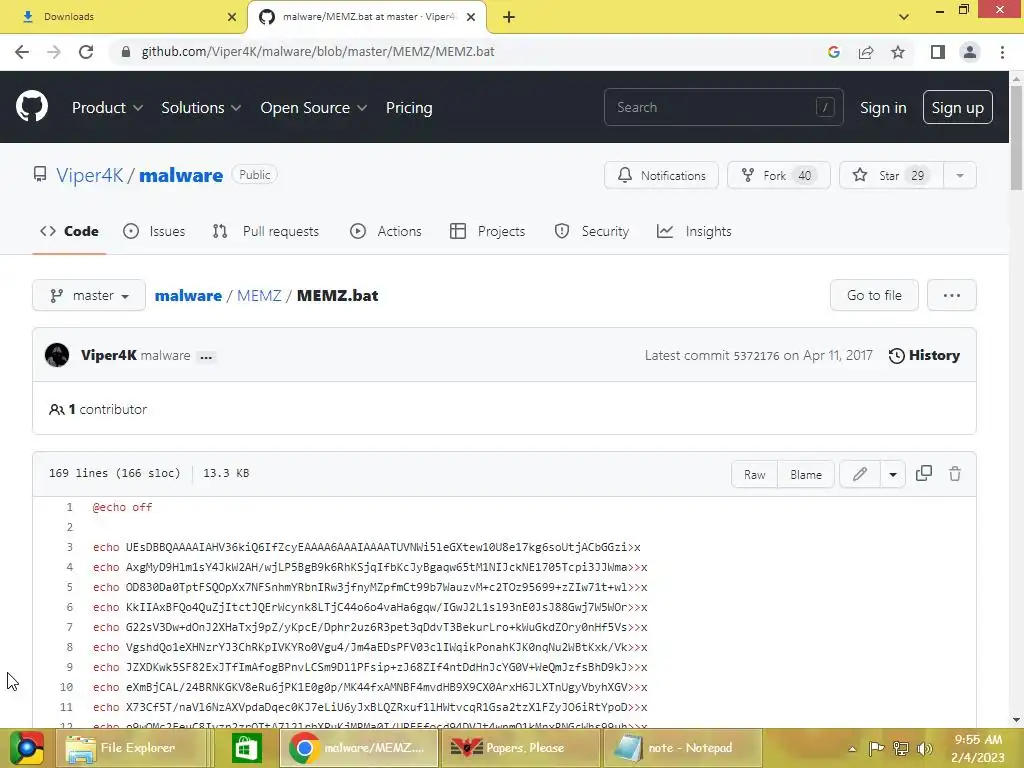The image size is (1024, 768).
Task: Switch to the Code tab
Action: 69,231
